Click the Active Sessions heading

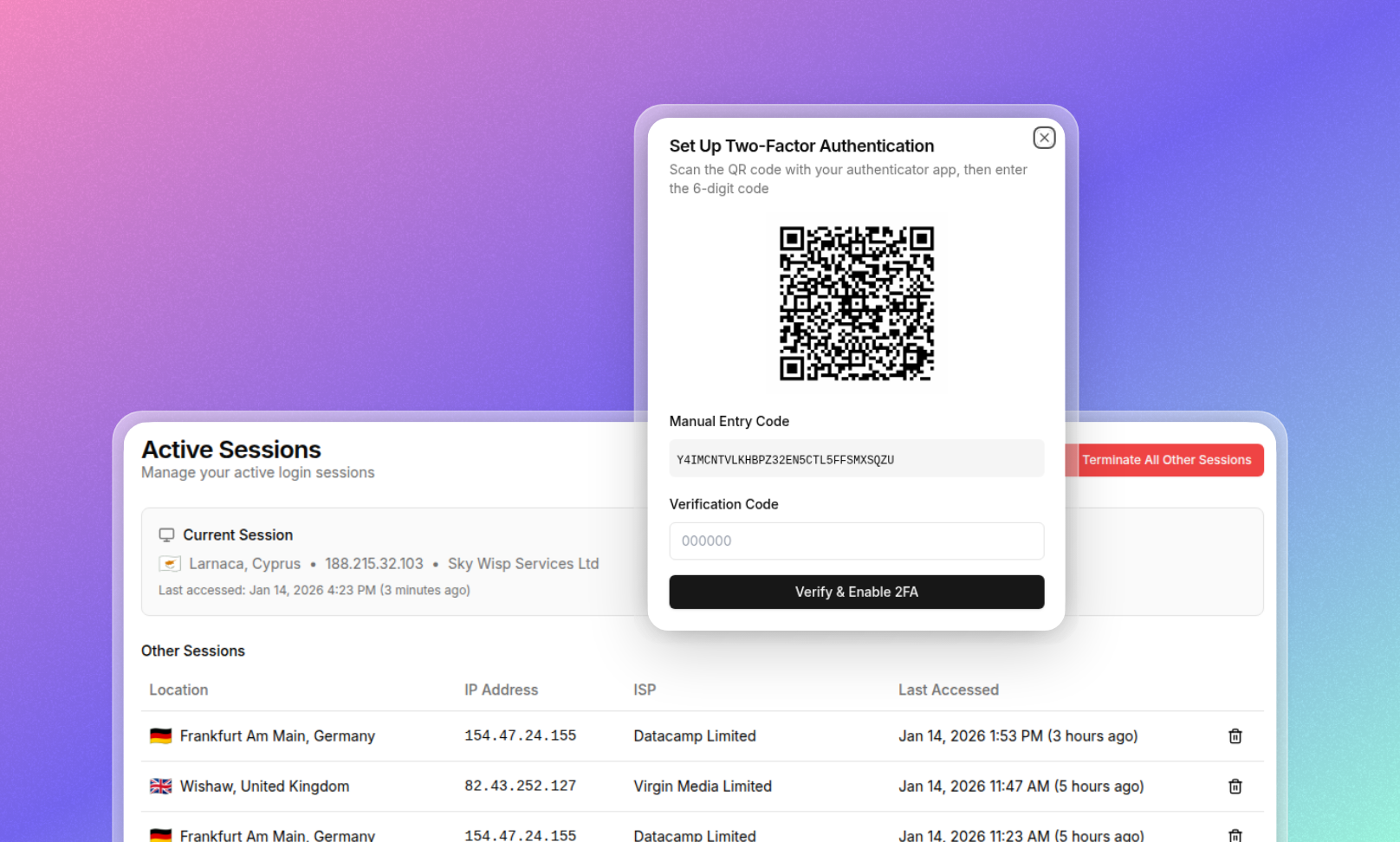(231, 450)
